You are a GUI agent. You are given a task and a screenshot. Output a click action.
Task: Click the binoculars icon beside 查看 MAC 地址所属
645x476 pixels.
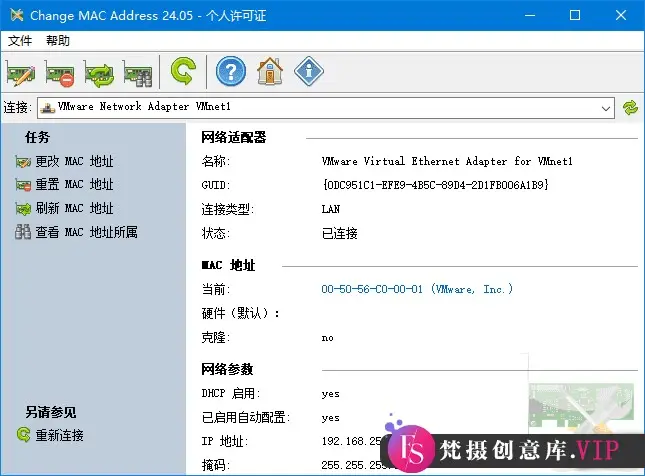[x=23, y=232]
